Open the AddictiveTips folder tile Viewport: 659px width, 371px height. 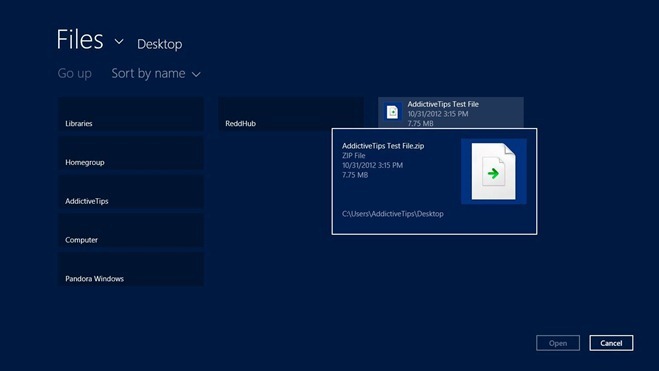pos(131,192)
